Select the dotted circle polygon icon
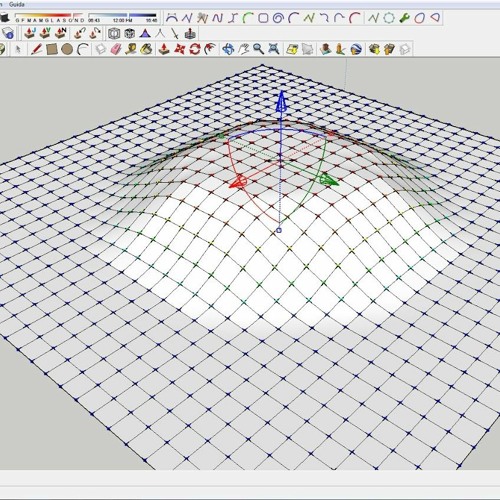This screenshot has width=500, height=500. (x=389, y=18)
